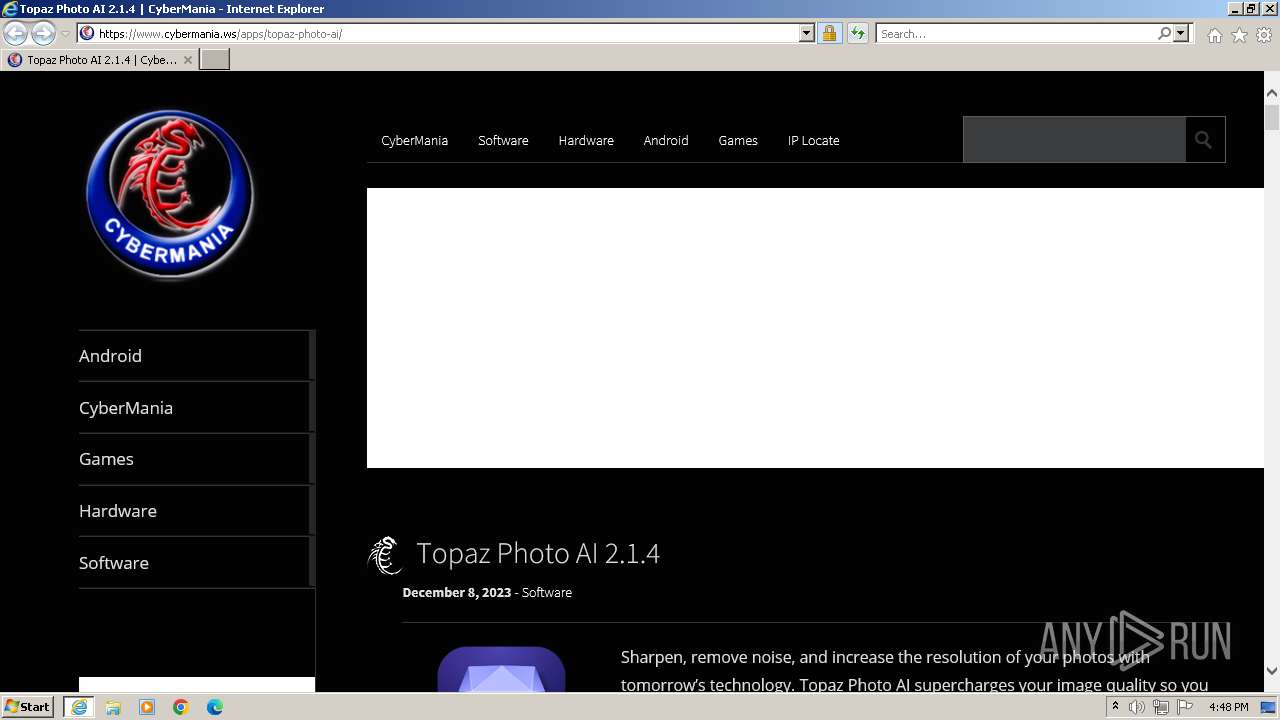Click the page scrollbar down arrow

[x=1272, y=671]
